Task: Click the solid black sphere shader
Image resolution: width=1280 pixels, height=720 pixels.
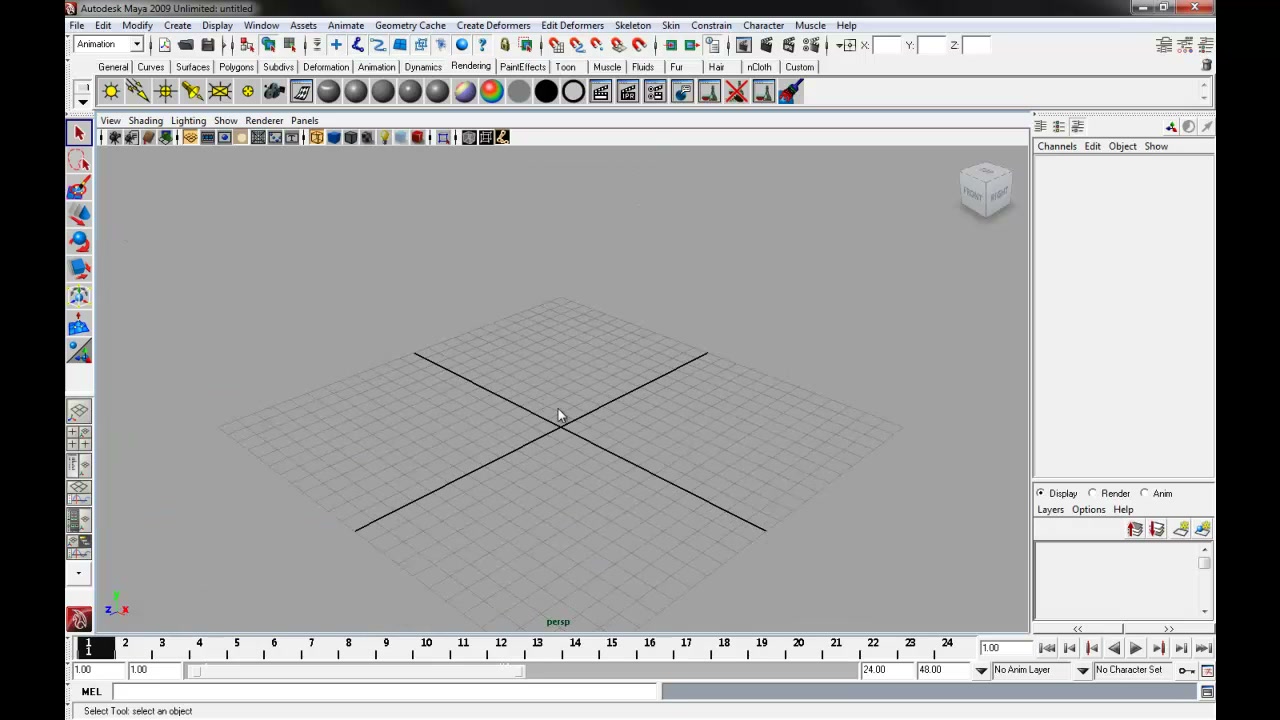Action: (546, 92)
